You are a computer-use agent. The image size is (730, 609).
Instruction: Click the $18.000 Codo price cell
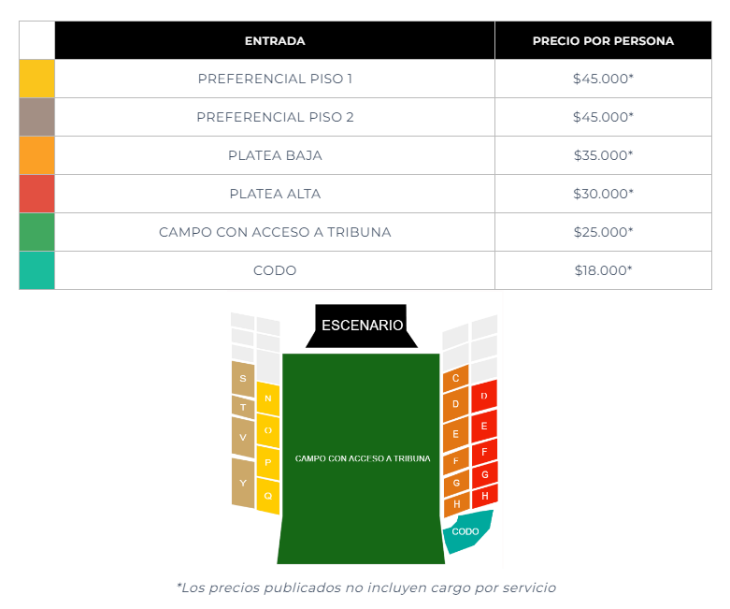pos(603,271)
